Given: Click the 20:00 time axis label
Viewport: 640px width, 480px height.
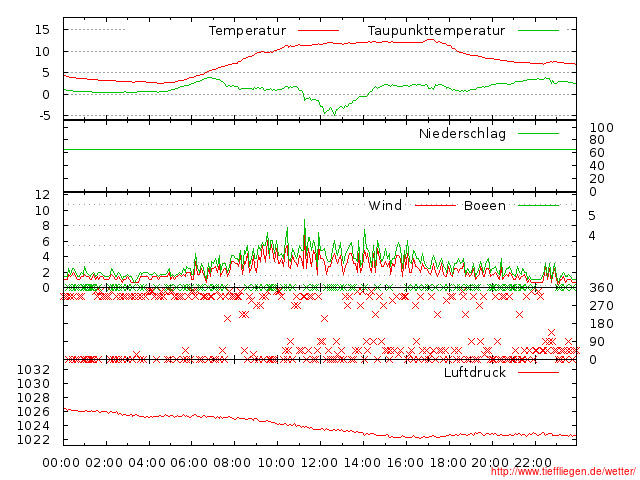Looking at the screenshot, I should 490,462.
